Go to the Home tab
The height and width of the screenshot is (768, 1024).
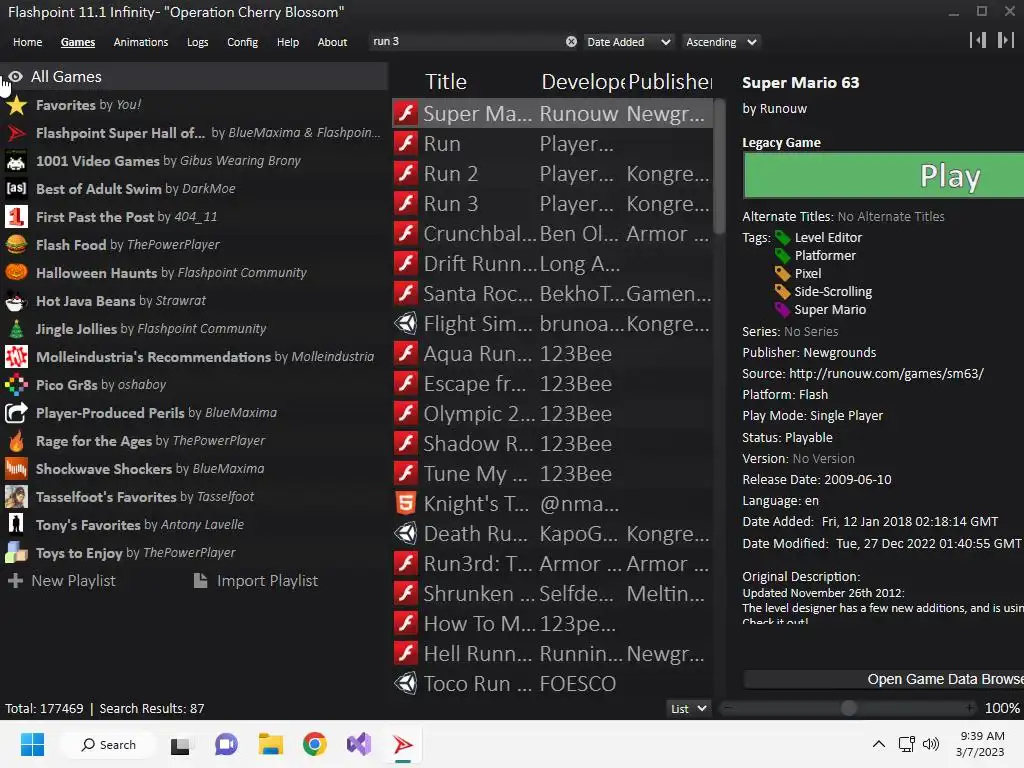27,42
